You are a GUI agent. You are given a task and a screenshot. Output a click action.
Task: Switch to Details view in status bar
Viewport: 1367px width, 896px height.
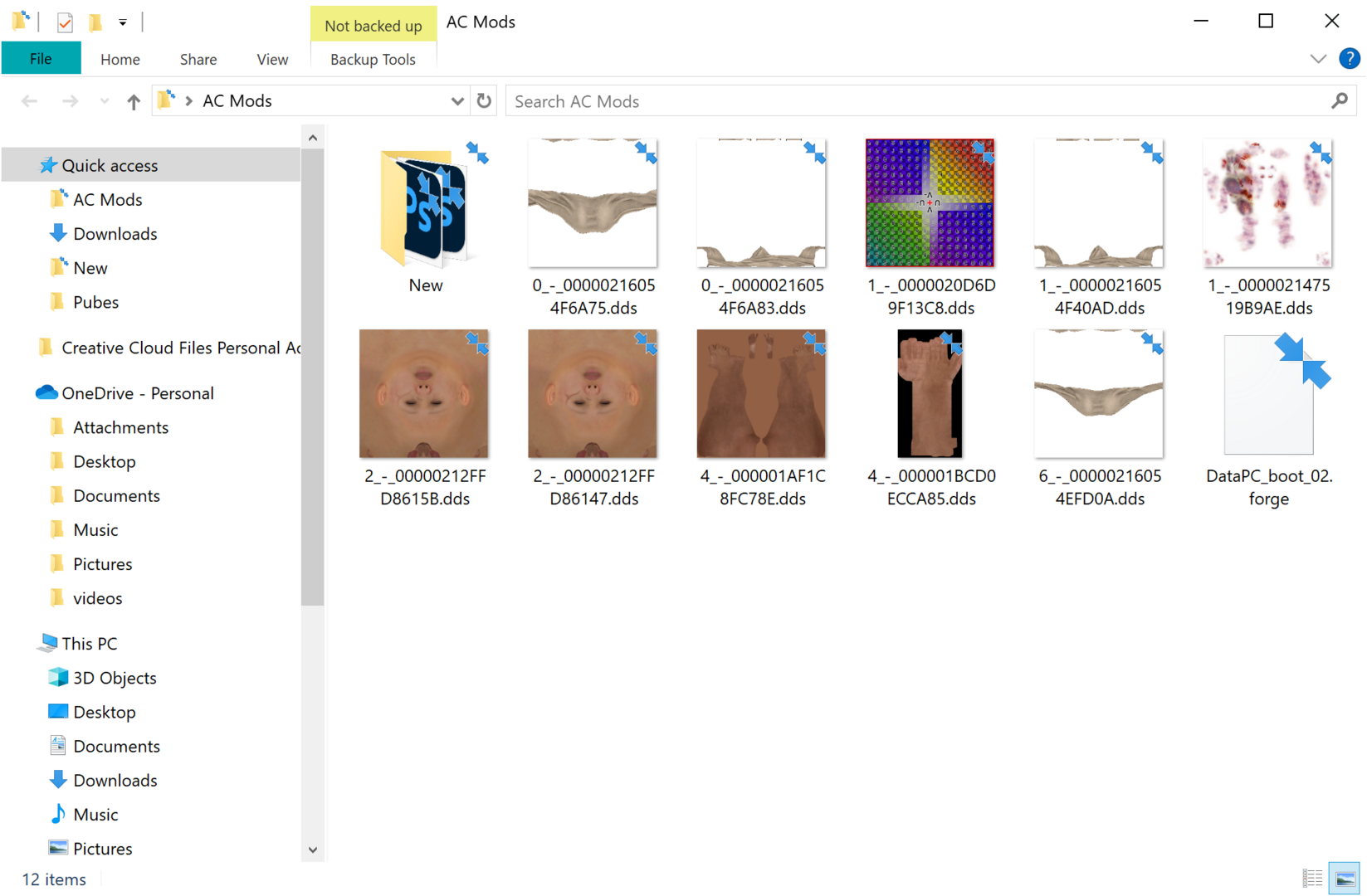pos(1312,878)
